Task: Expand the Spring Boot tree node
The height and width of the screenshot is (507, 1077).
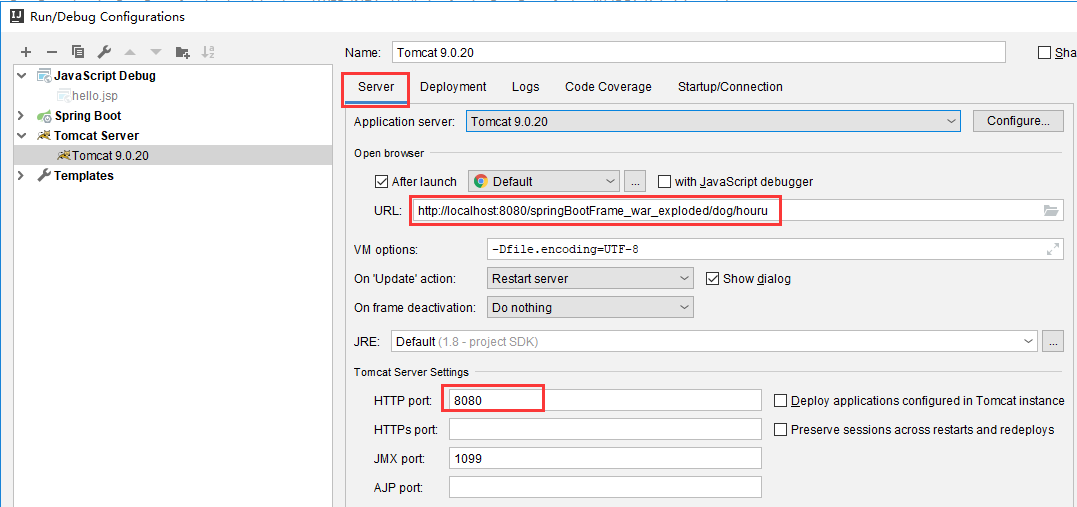Action: pos(22,115)
